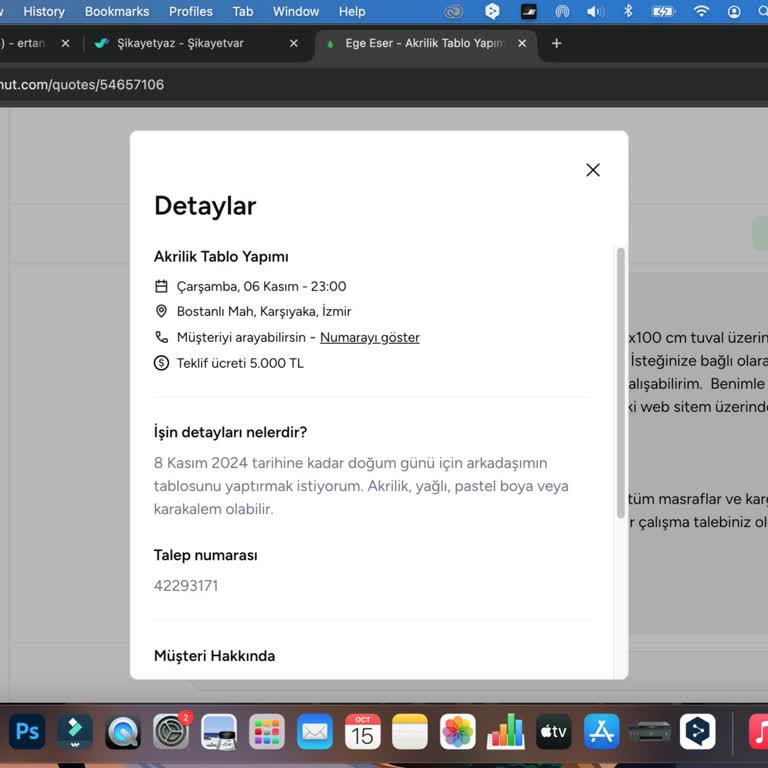Open the Calendar app in the dock

point(362,732)
